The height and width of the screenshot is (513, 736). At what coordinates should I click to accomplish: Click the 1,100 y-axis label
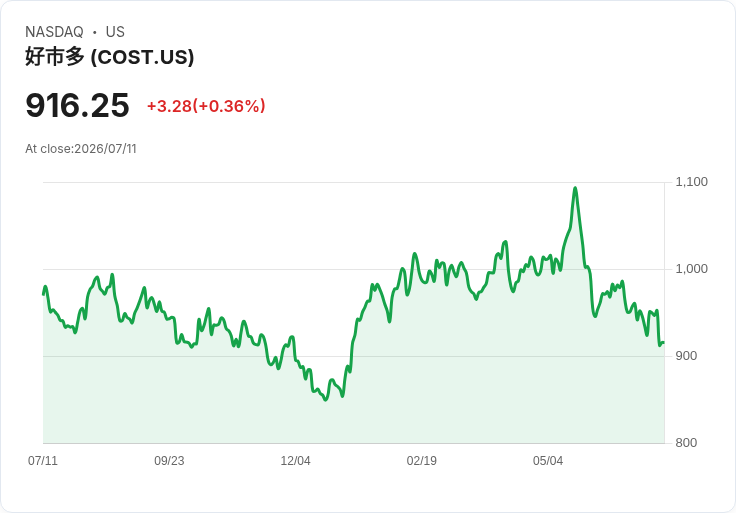point(691,182)
